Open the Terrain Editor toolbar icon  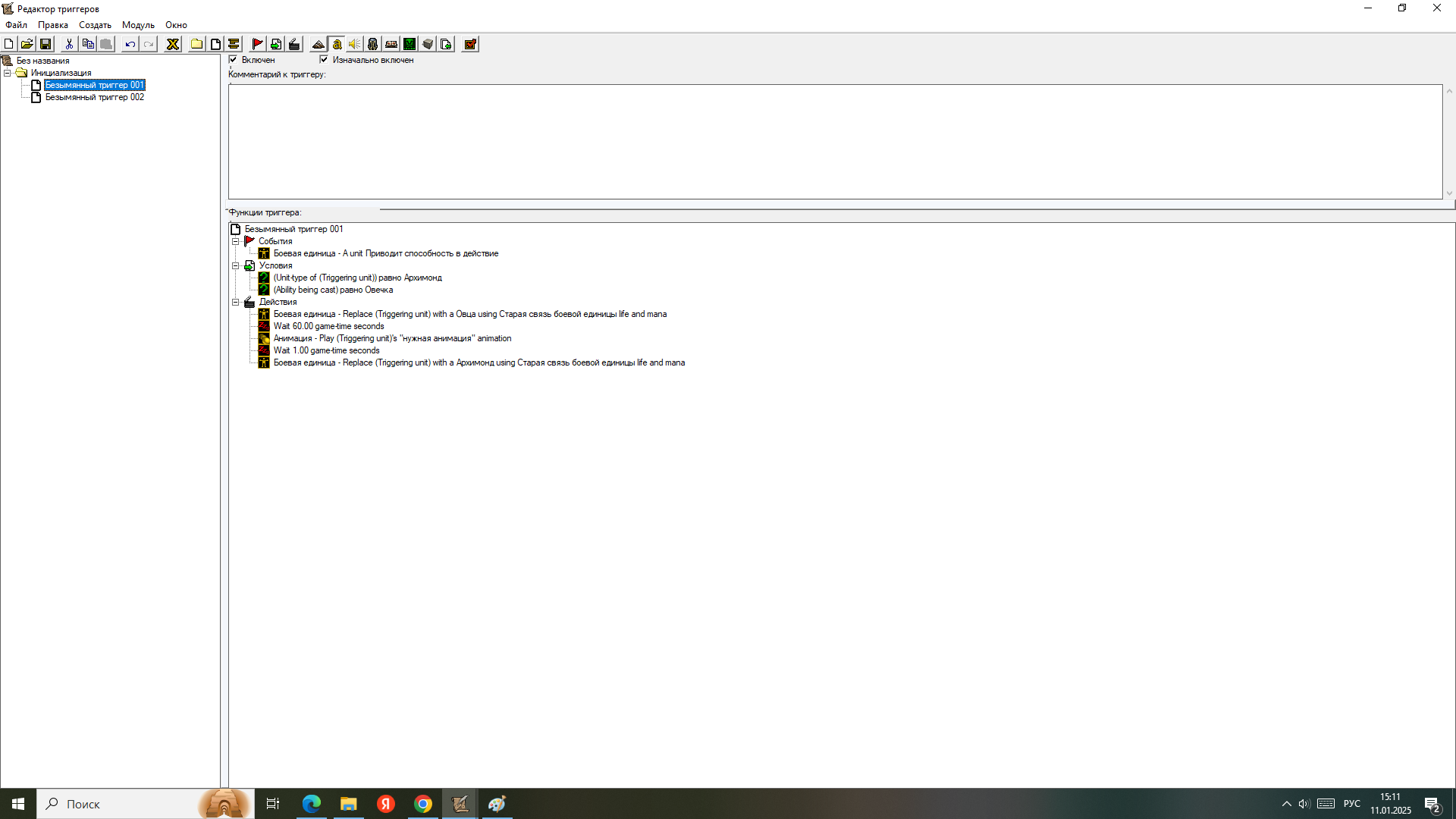coord(318,44)
